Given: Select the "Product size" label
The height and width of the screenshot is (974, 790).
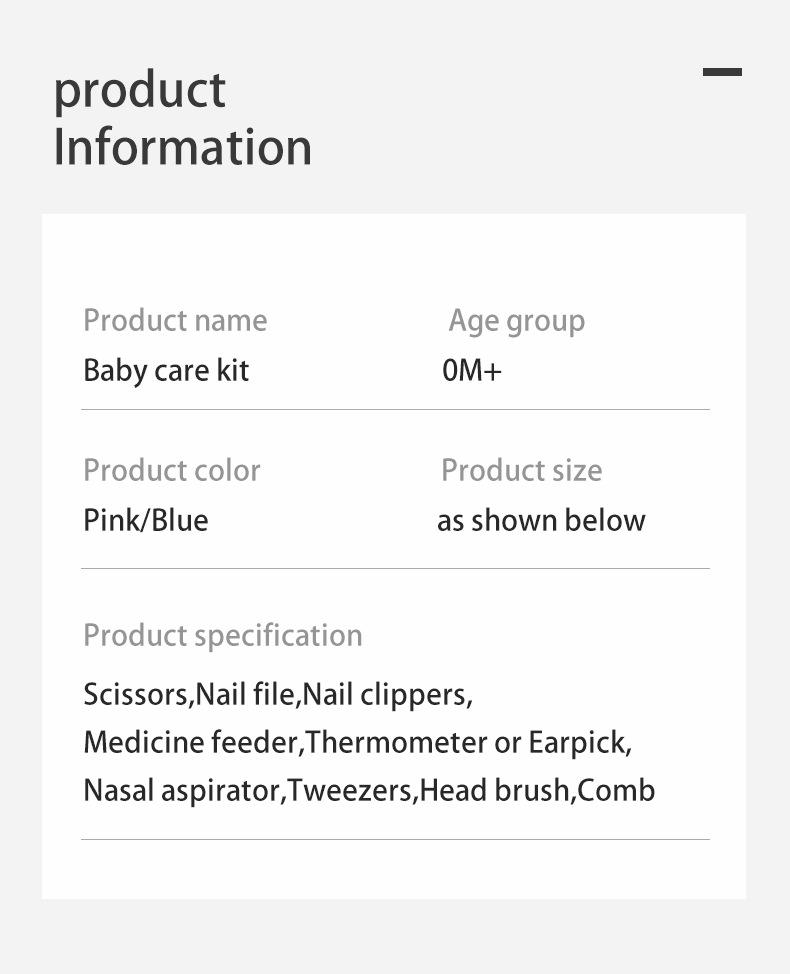Looking at the screenshot, I should (521, 471).
